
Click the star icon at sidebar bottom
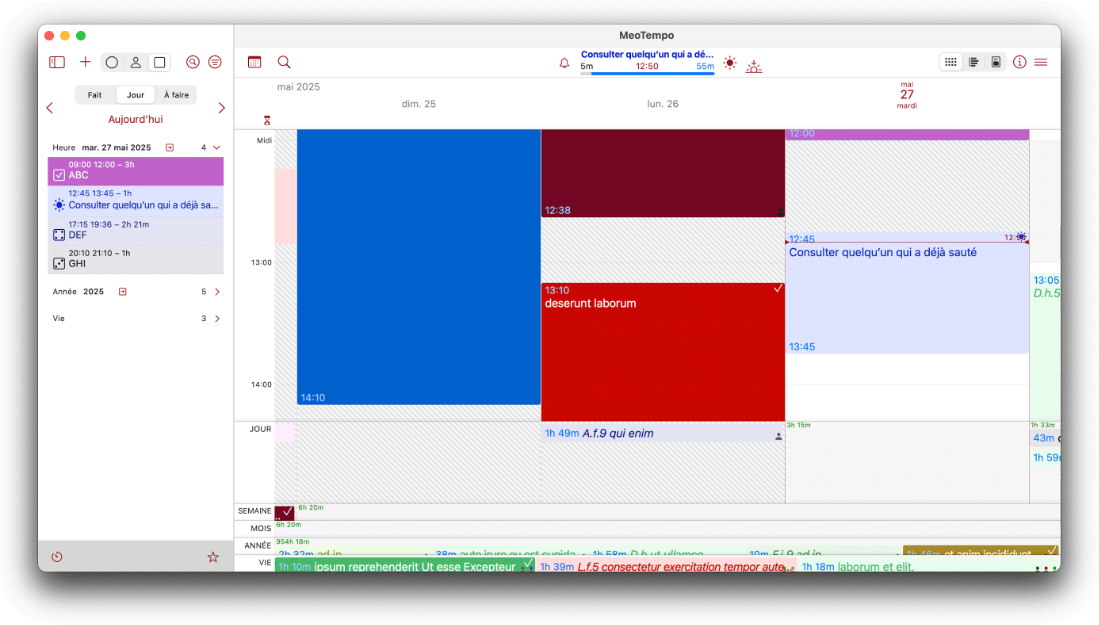click(x=212, y=557)
